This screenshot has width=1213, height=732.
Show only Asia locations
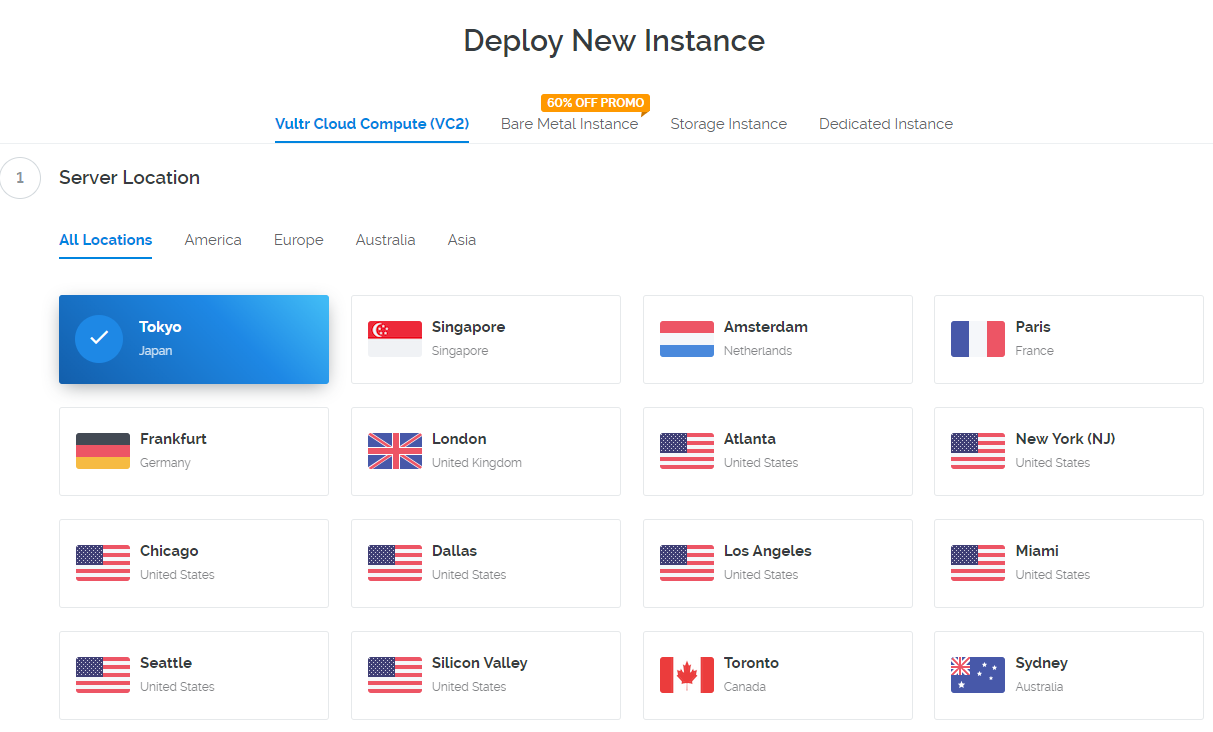point(461,240)
